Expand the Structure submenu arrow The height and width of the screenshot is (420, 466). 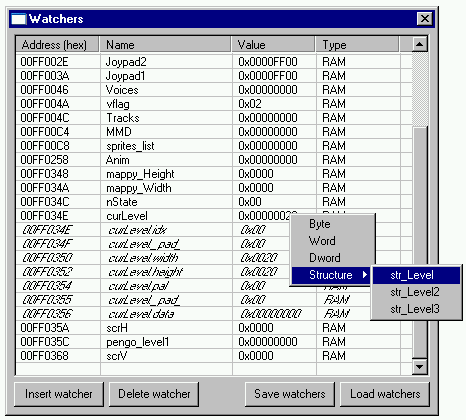pyautogui.click(x=365, y=275)
